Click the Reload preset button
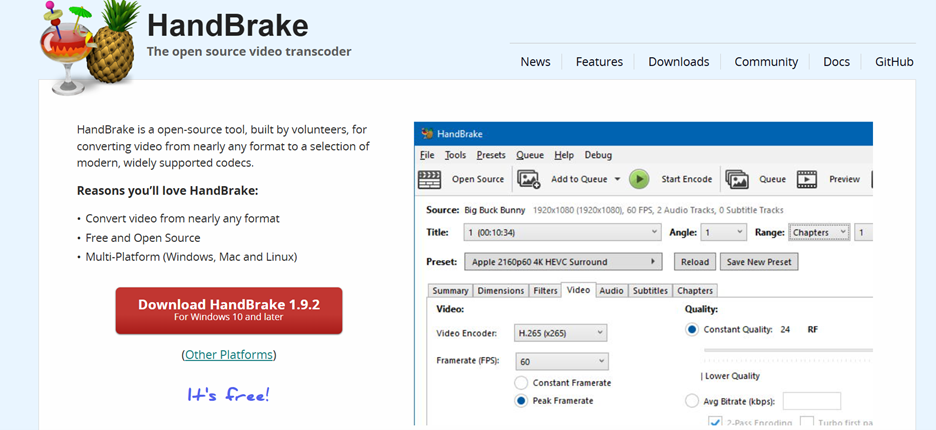 click(695, 262)
